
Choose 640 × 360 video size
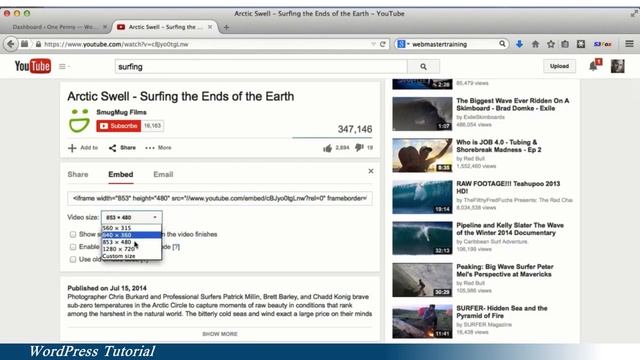pyautogui.click(x=131, y=235)
